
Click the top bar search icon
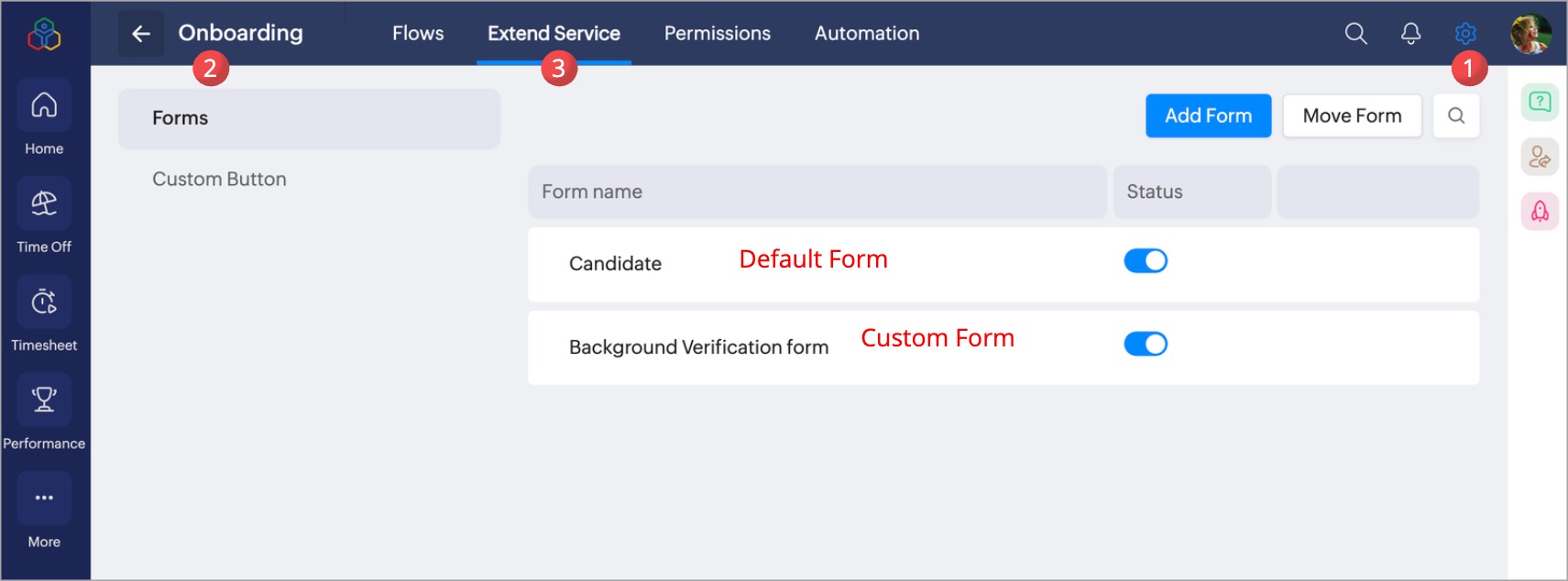pos(1355,34)
